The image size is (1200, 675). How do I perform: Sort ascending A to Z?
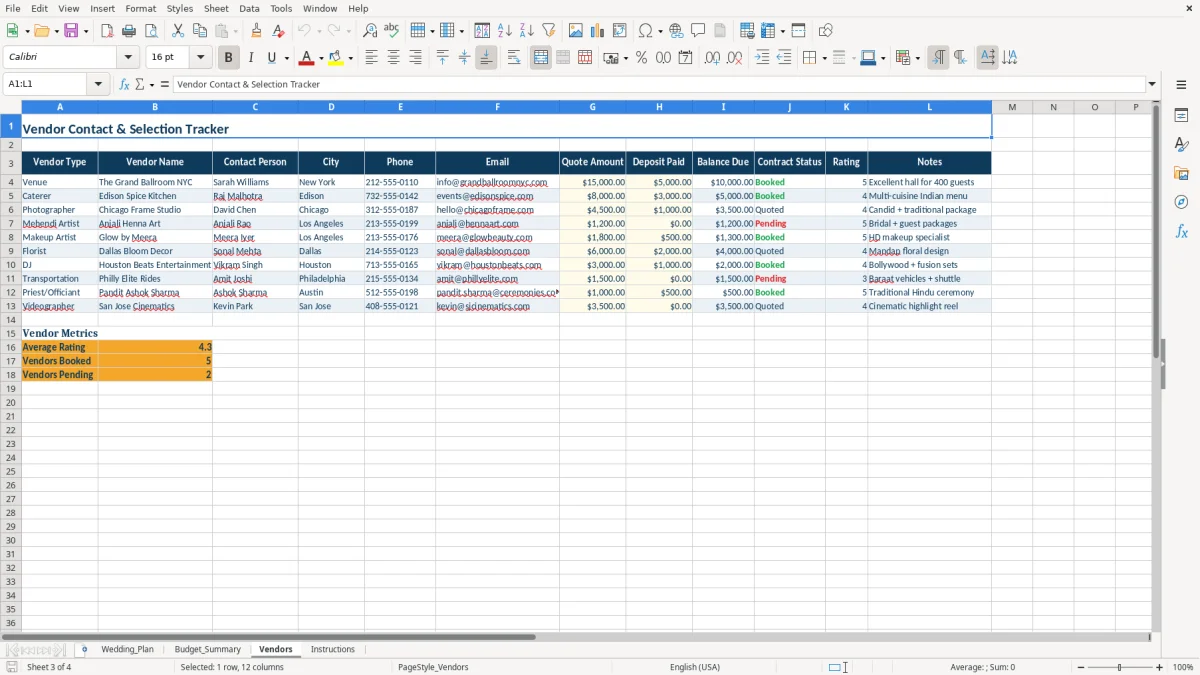click(505, 31)
